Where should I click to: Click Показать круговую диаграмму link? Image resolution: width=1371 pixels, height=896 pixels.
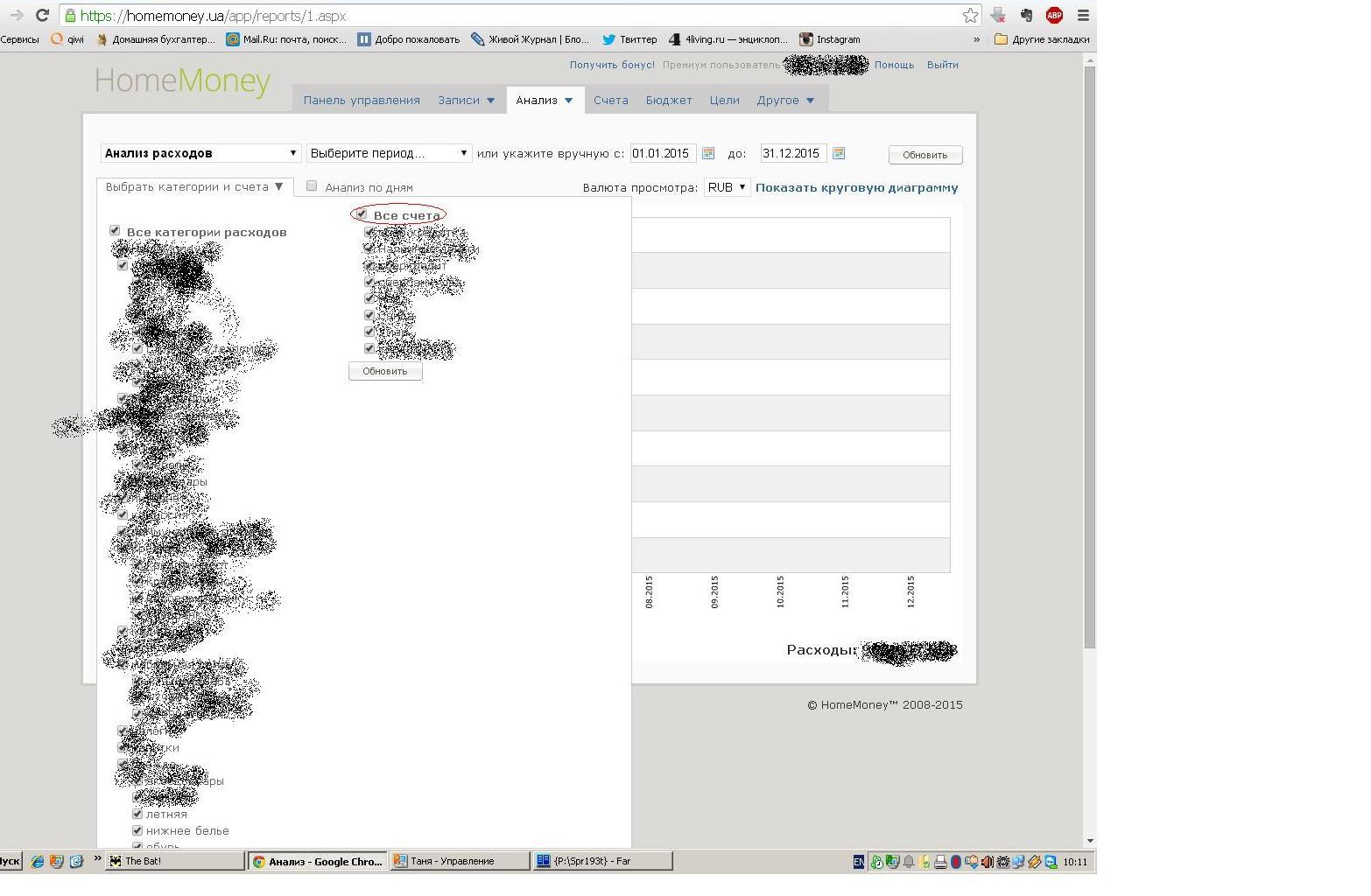pyautogui.click(x=856, y=187)
